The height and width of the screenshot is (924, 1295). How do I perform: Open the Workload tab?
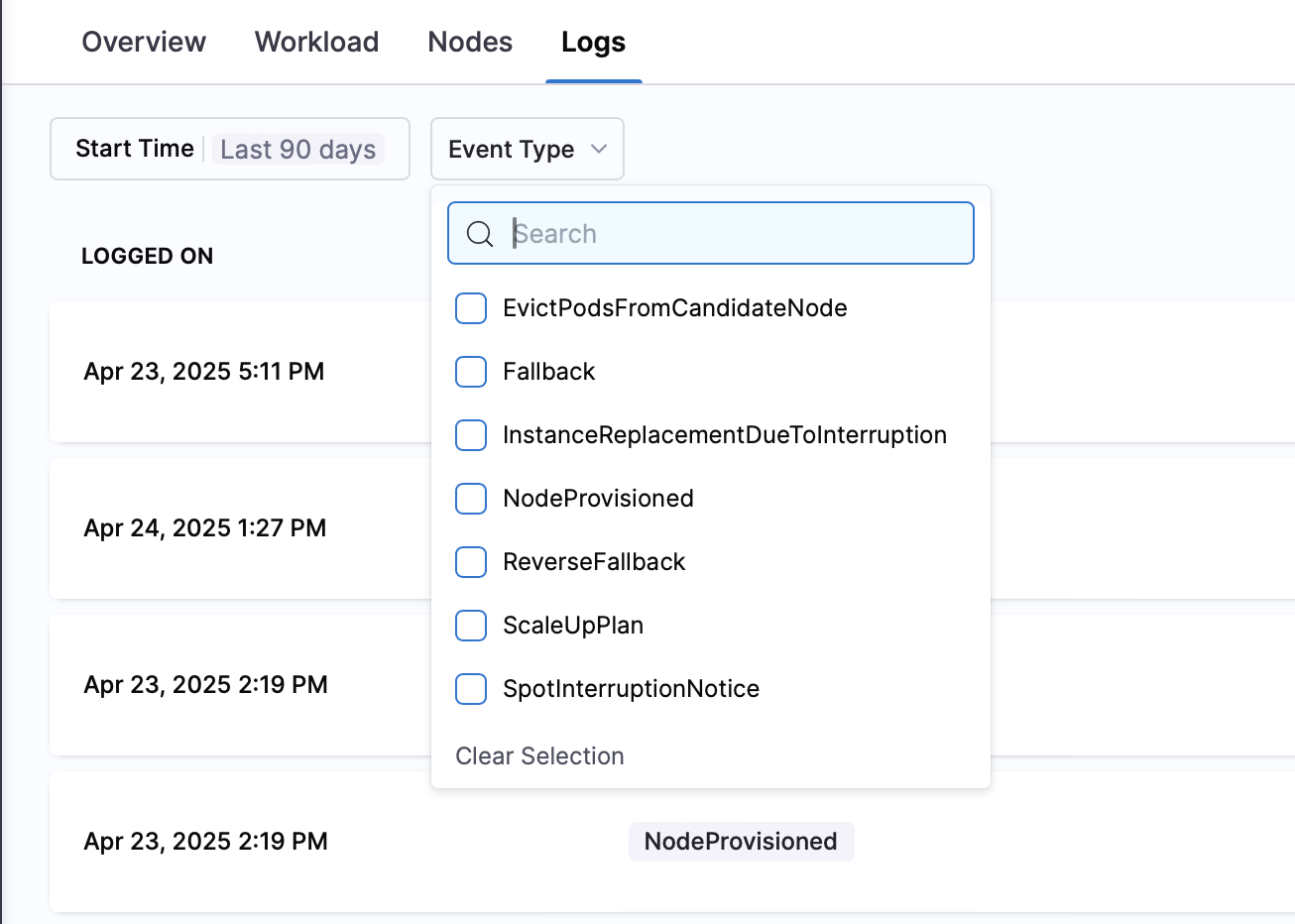(x=316, y=42)
